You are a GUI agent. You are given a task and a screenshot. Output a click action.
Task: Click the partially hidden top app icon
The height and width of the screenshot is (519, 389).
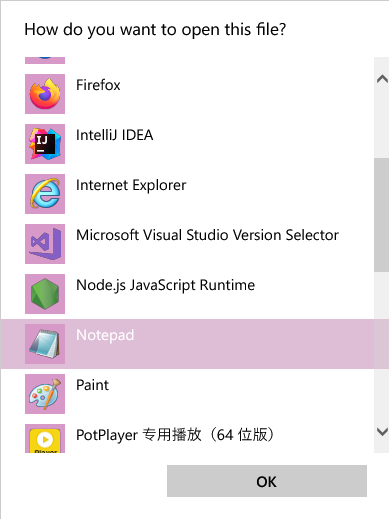click(45, 60)
